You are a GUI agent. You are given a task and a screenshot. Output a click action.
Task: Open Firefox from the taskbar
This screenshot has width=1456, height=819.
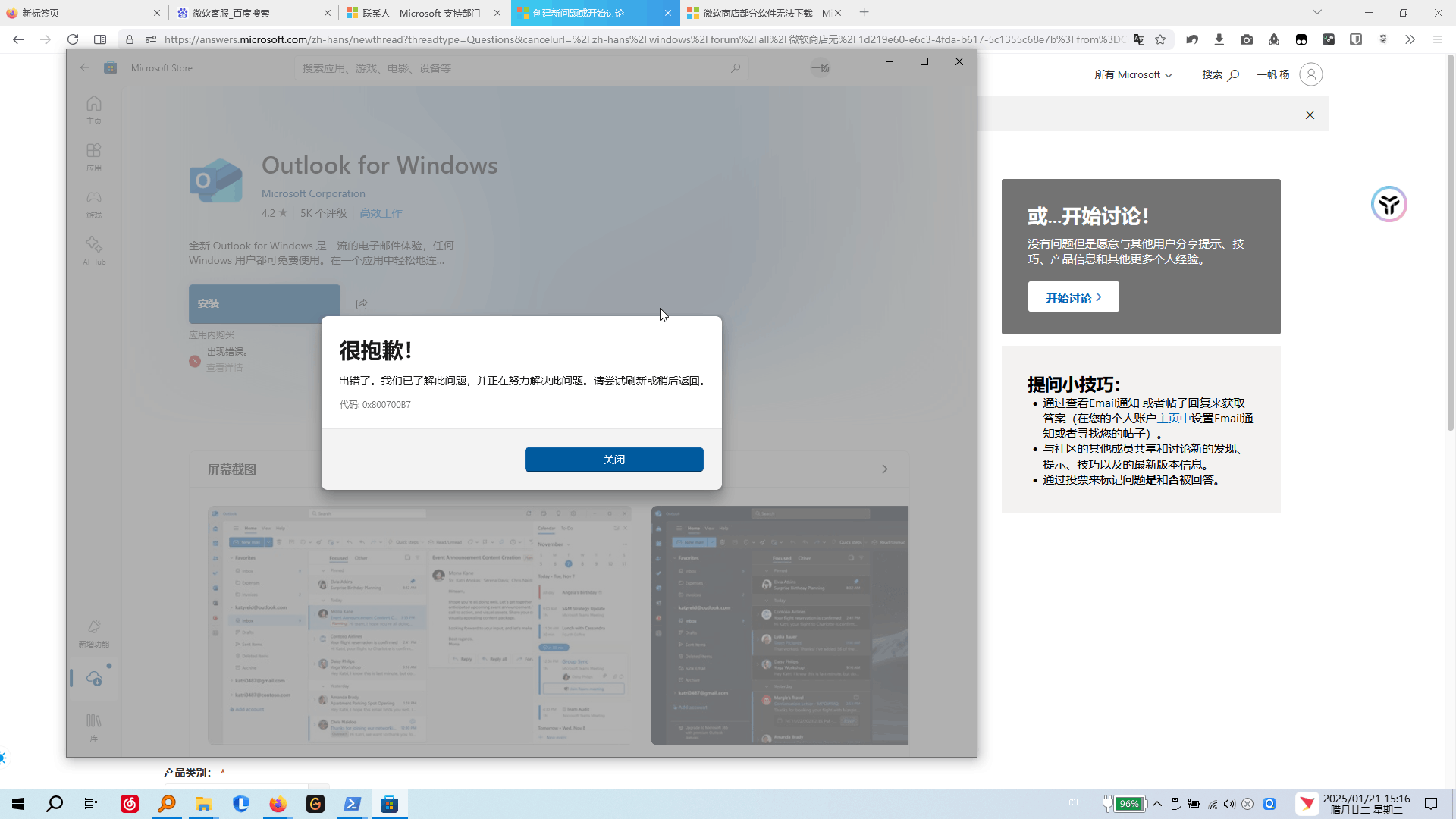(x=278, y=804)
